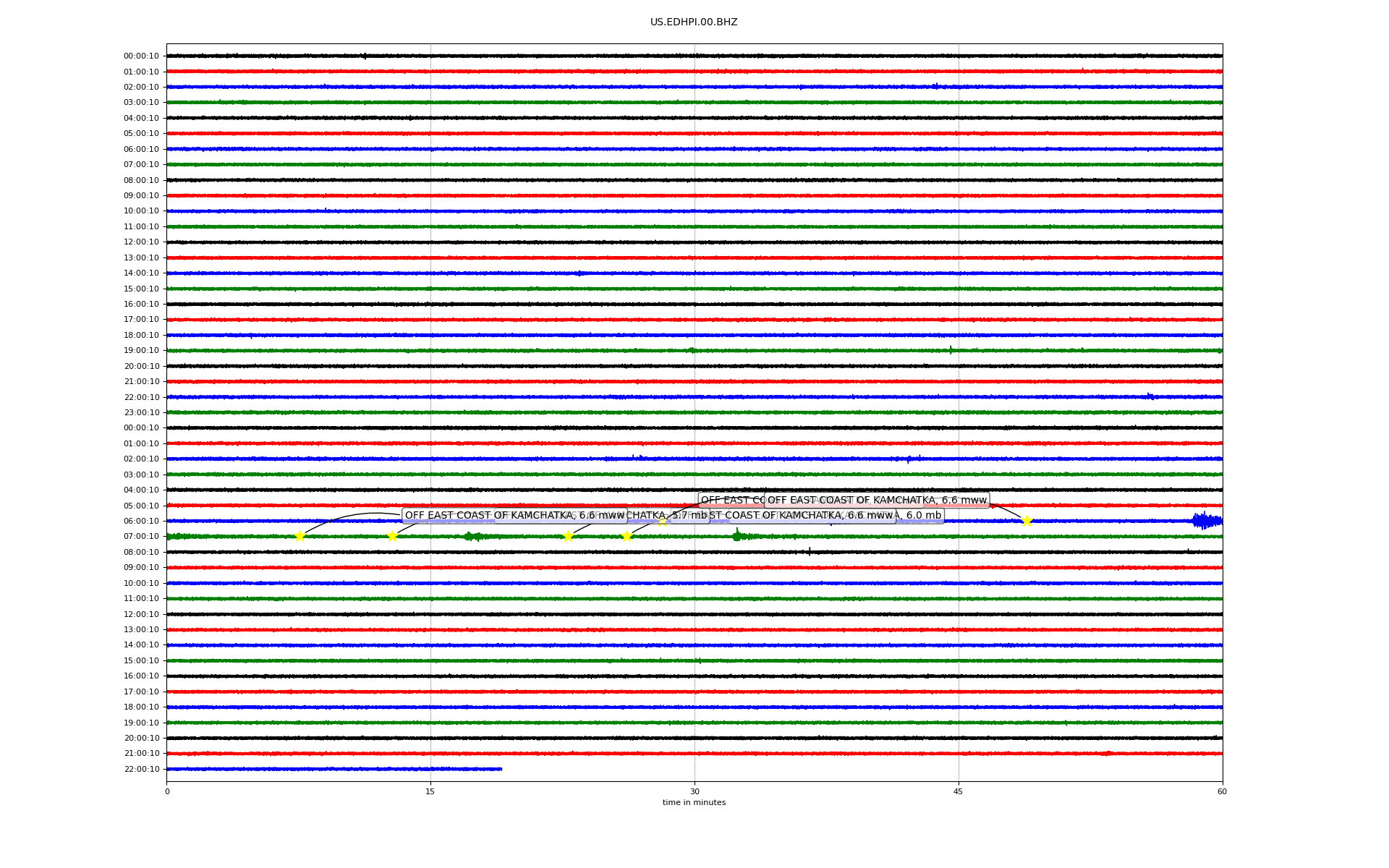Click the 23:00:10 trace time label
Image resolution: width=1389 pixels, height=868 pixels.
coord(141,413)
